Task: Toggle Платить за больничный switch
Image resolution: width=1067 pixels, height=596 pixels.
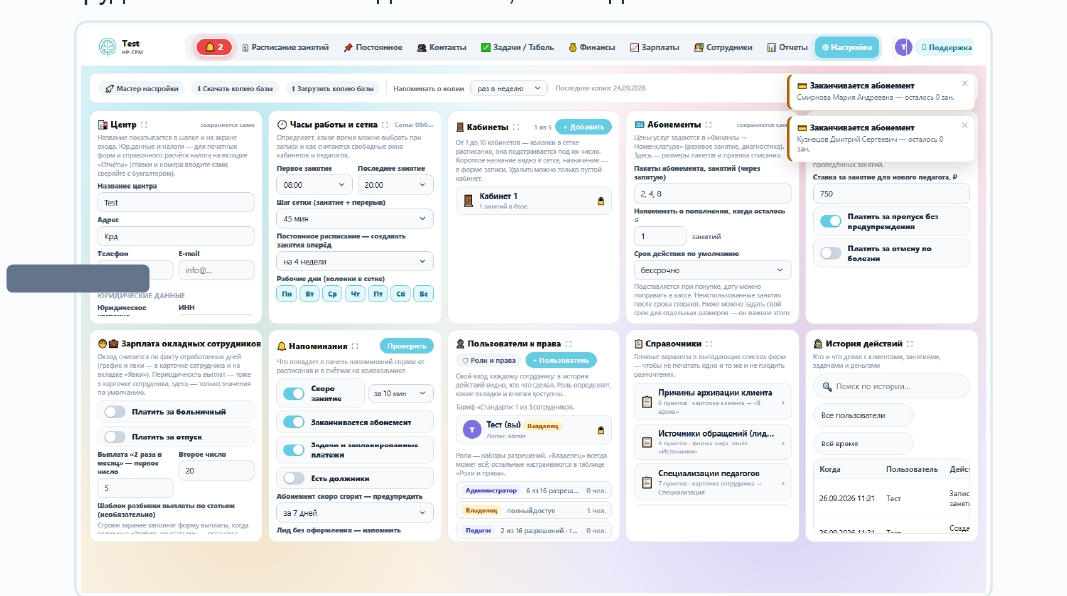Action: 114,412
